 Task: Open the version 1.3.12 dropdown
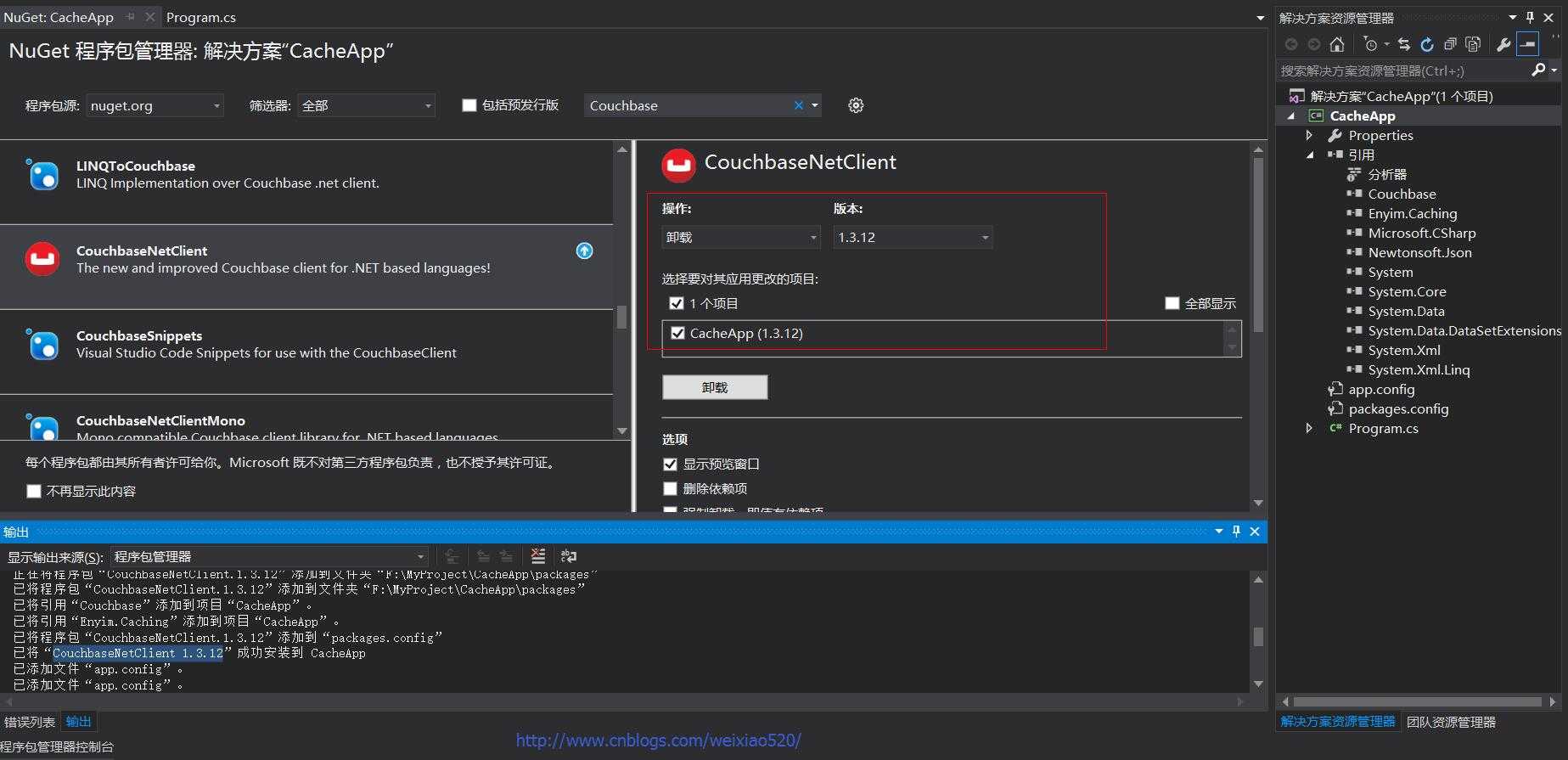[x=912, y=238]
